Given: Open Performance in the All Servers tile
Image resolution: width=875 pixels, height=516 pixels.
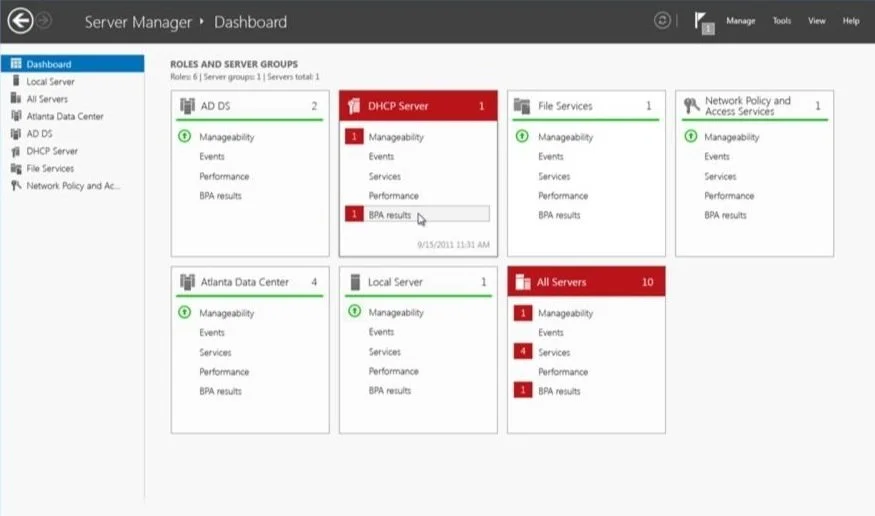Looking at the screenshot, I should click(563, 372).
